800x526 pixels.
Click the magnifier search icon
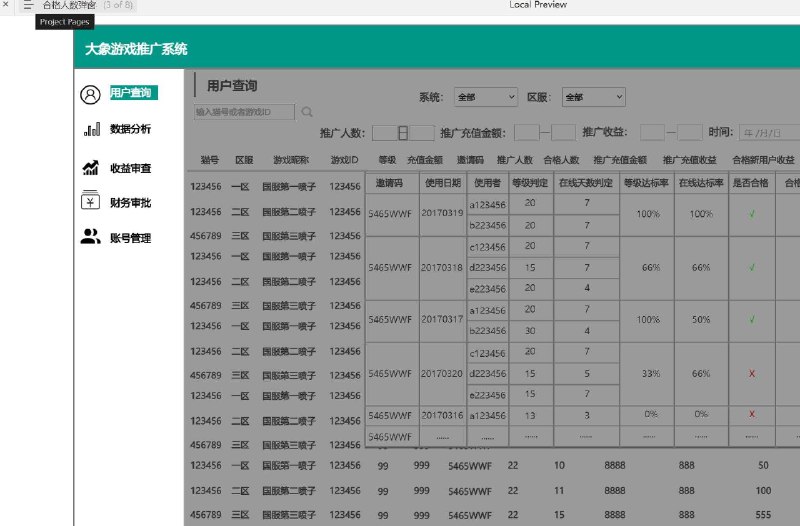point(307,112)
